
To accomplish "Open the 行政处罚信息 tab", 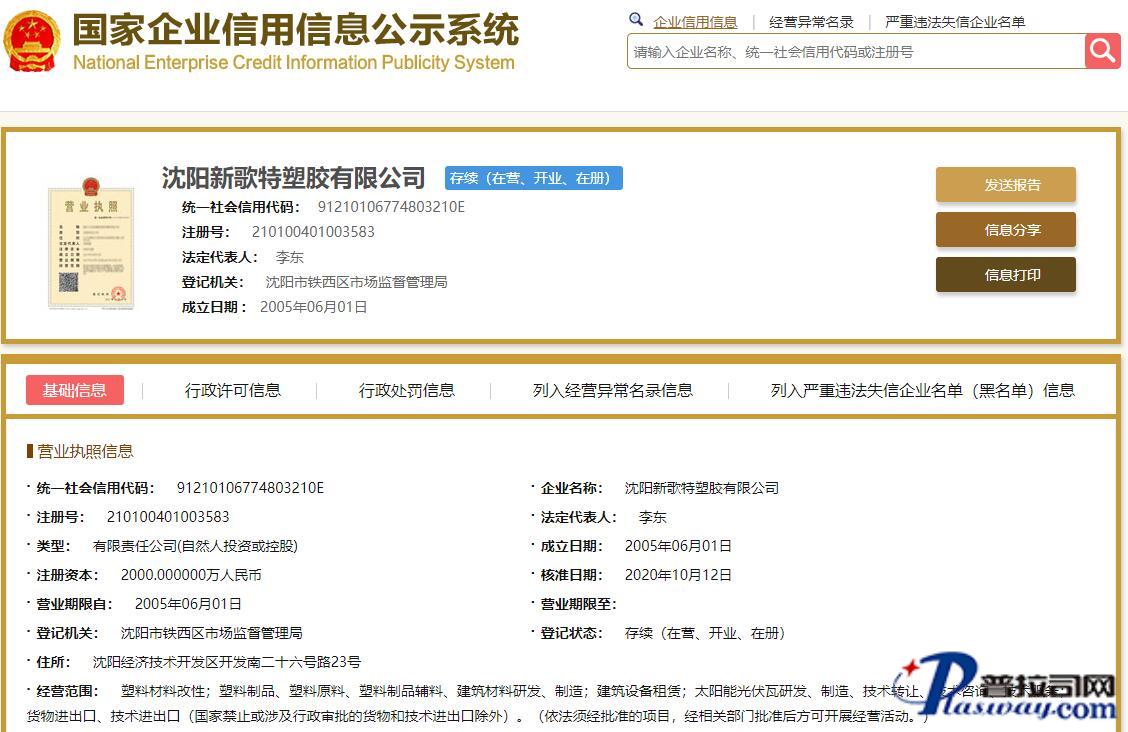I will (x=407, y=390).
